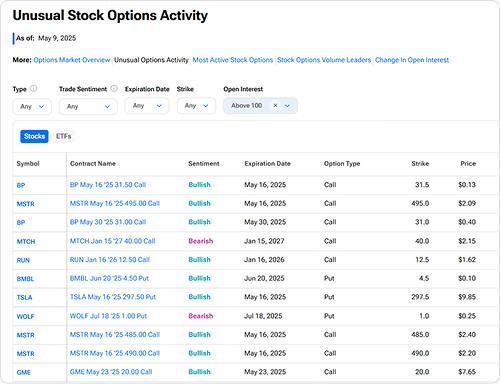This screenshot has height=384, width=500.
Task: Open the BMBL symbol link
Action: (25, 279)
